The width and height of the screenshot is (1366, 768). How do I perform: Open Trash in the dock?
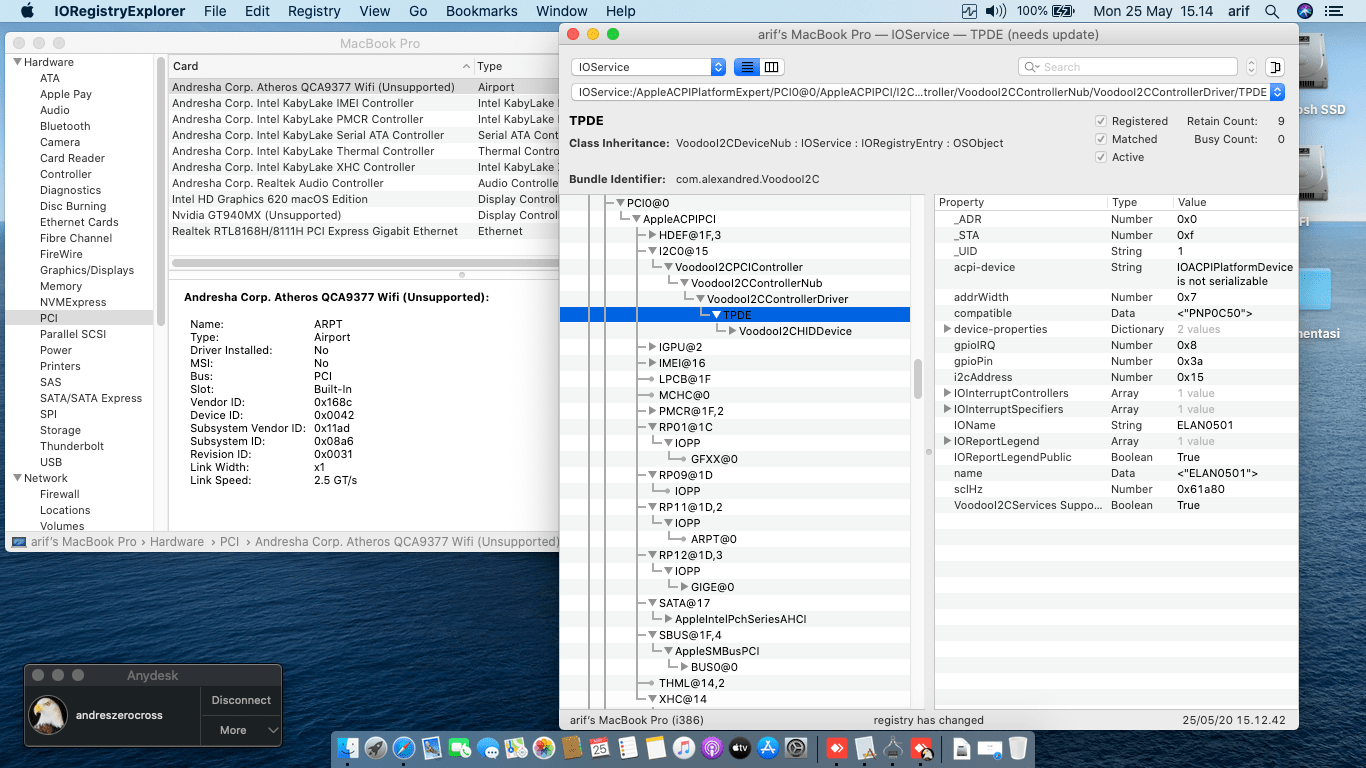click(1017, 748)
